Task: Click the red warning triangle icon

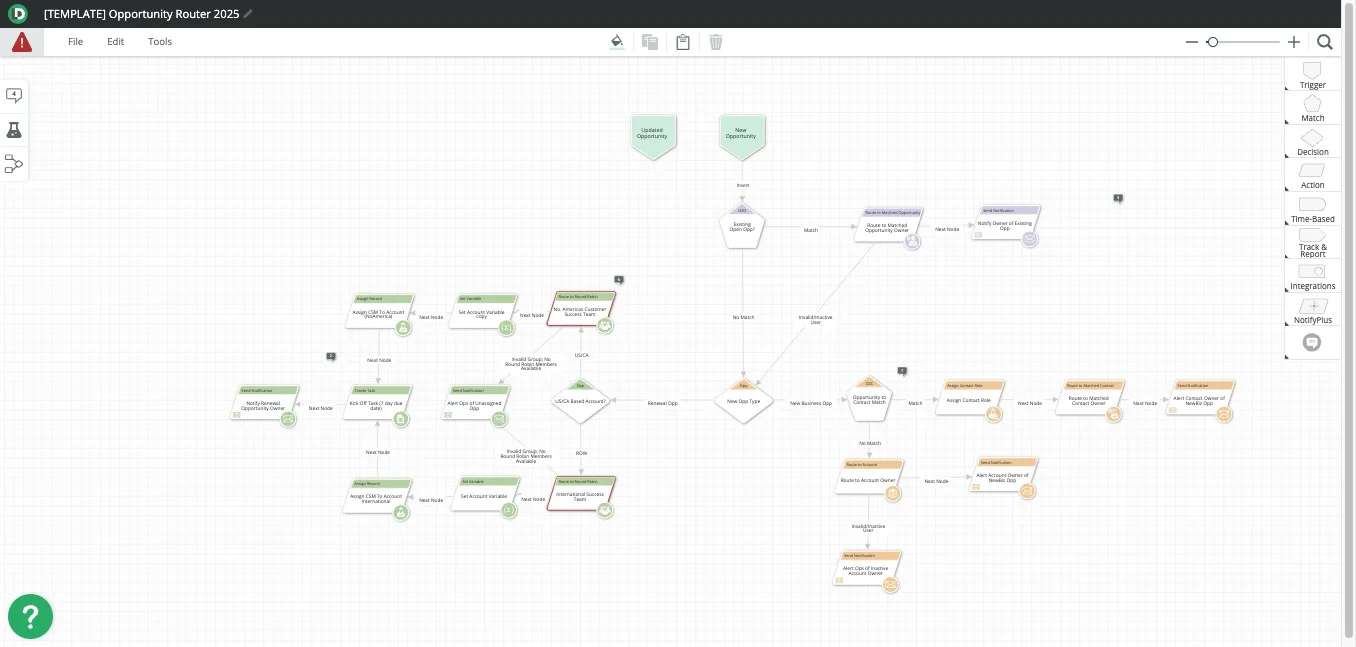Action: 21,42
